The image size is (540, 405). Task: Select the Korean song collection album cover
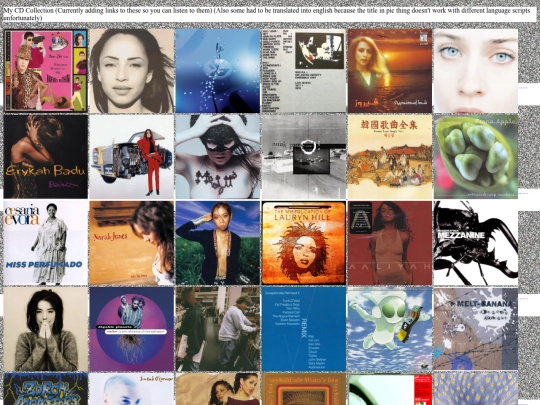(x=390, y=157)
